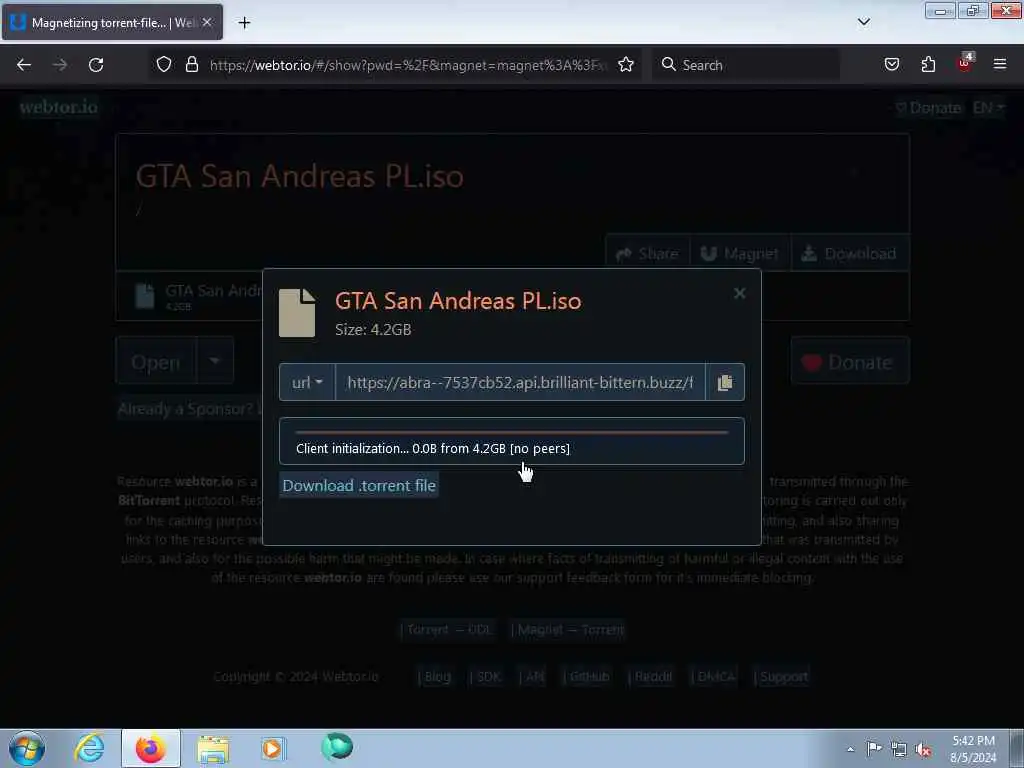Close the Magnetizing torrent-file tab
Screen dimensions: 1024x768
(x=207, y=22)
